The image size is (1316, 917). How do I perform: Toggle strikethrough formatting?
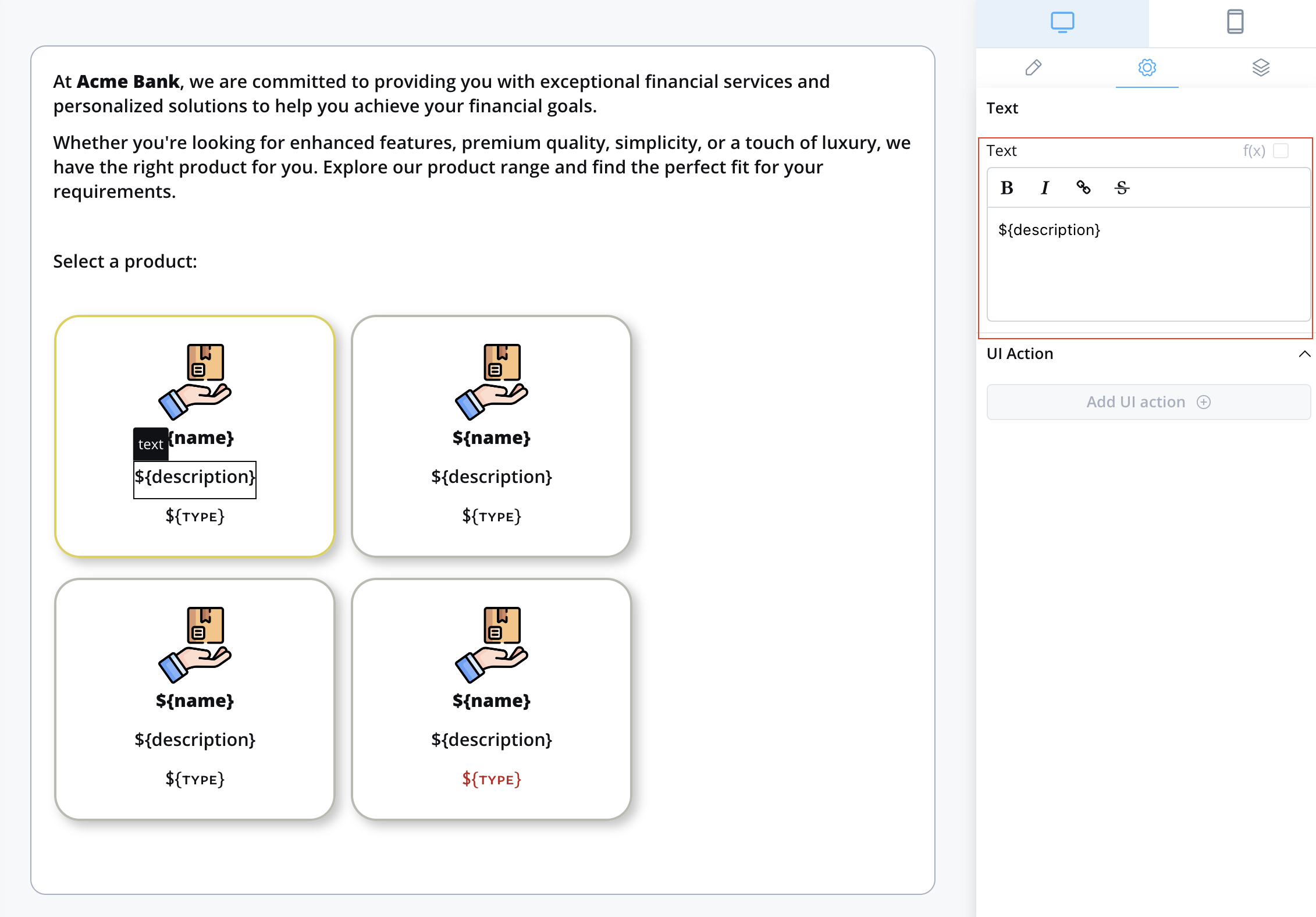pos(1122,188)
